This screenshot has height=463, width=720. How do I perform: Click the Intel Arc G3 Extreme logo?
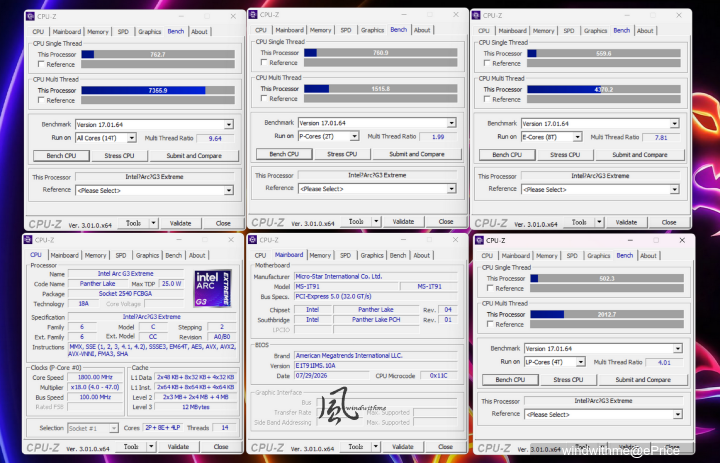(x=213, y=288)
